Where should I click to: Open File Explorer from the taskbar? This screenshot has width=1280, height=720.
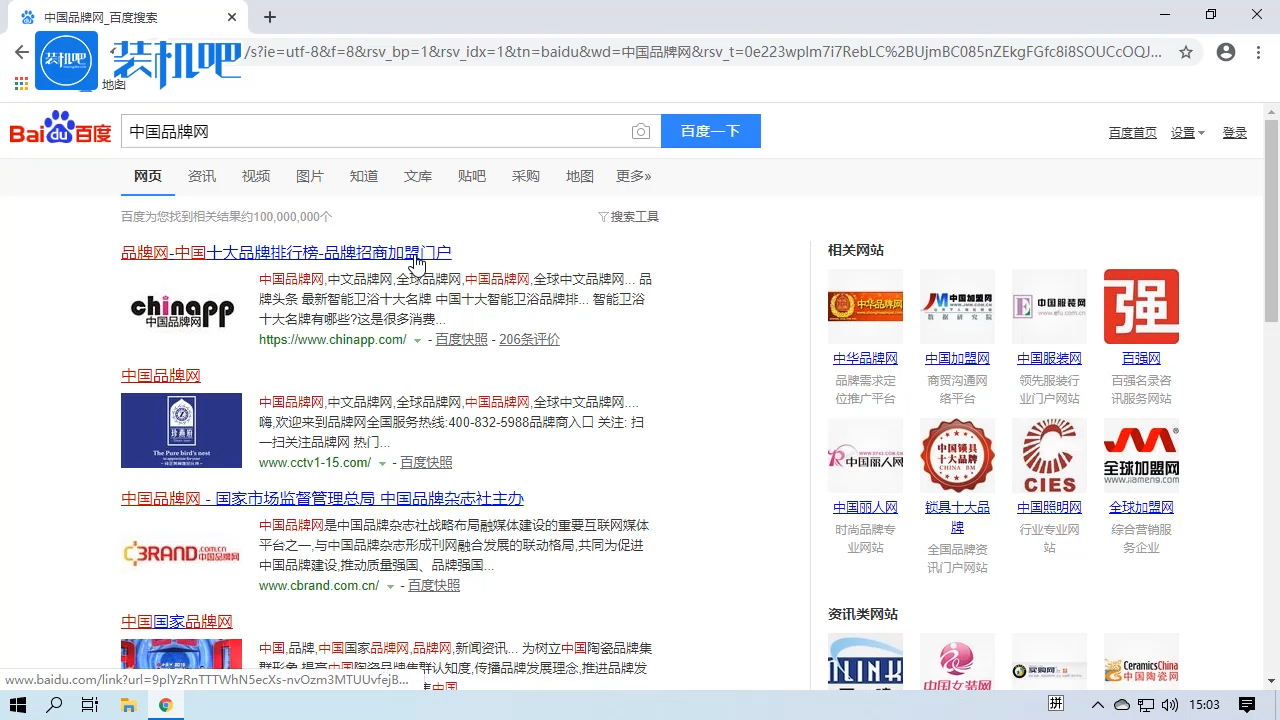[x=129, y=704]
